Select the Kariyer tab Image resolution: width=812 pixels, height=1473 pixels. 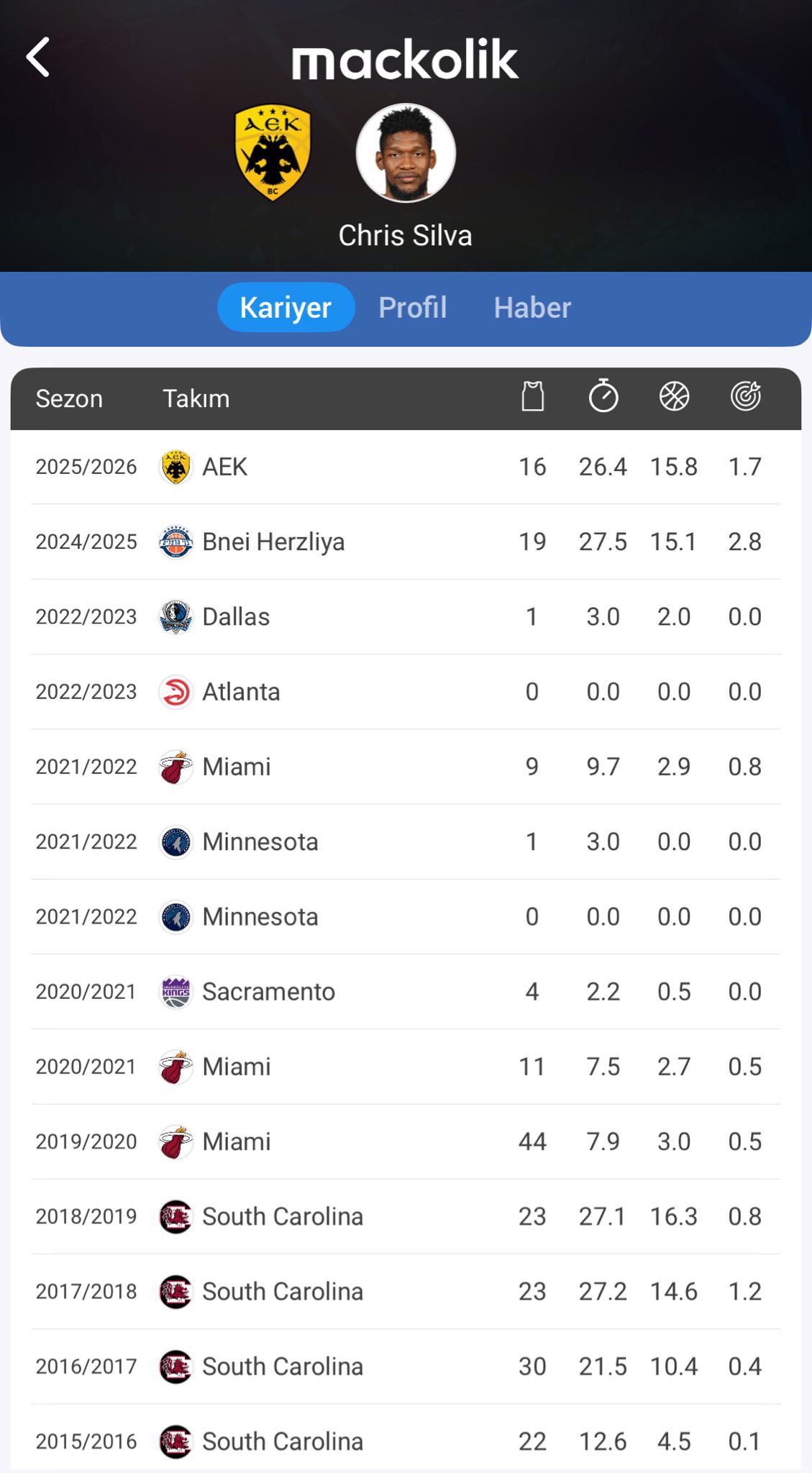[286, 308]
